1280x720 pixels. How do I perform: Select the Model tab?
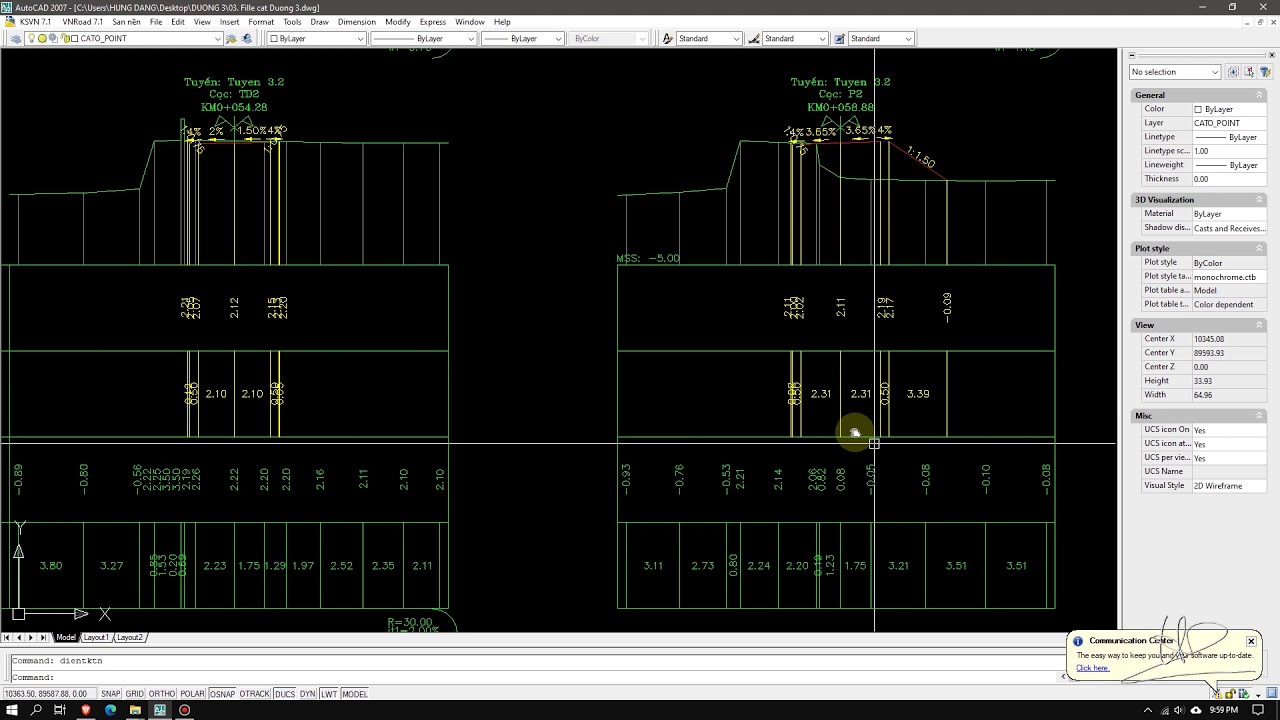click(x=66, y=637)
